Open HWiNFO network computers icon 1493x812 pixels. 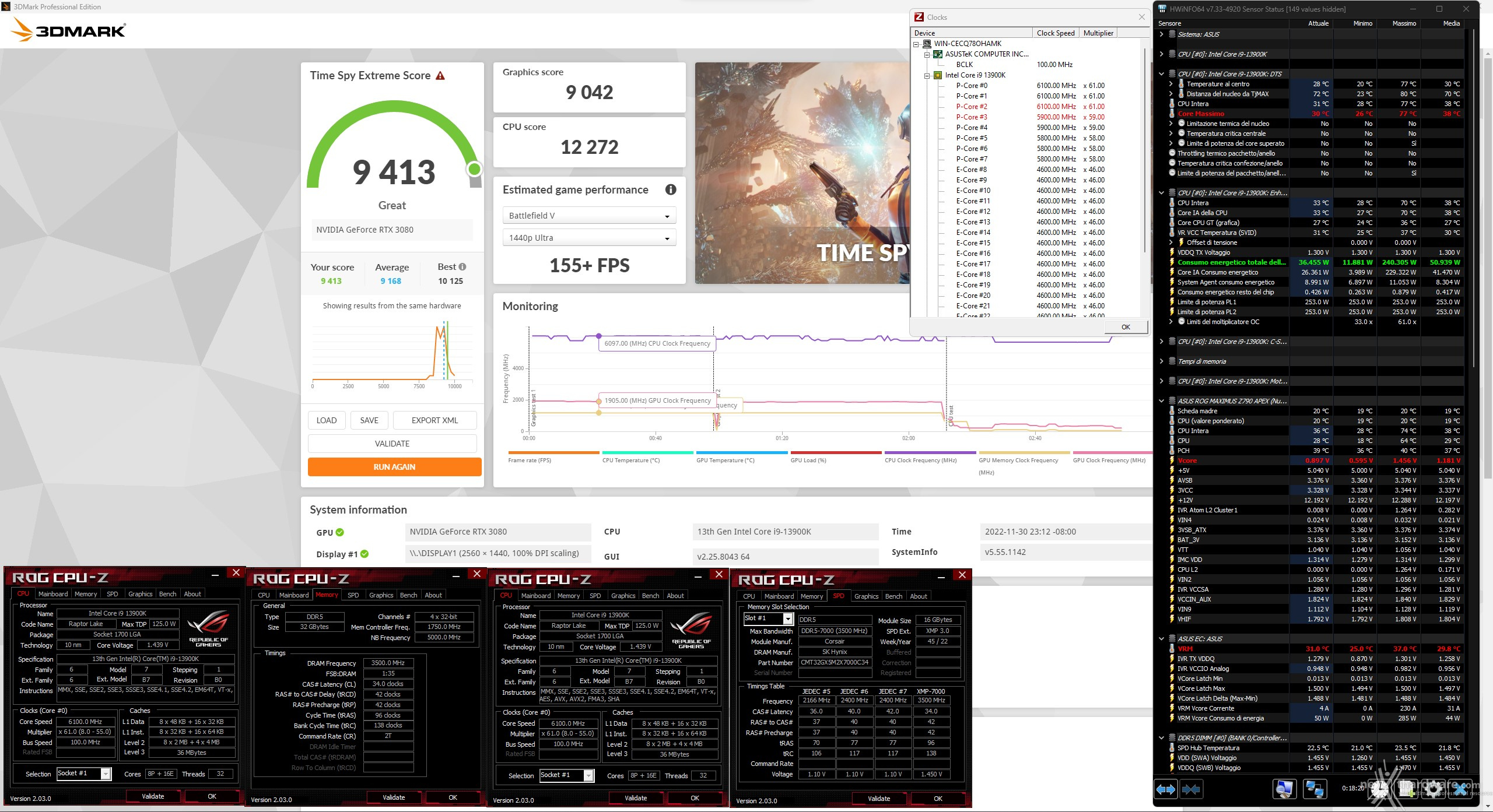pos(1315,789)
